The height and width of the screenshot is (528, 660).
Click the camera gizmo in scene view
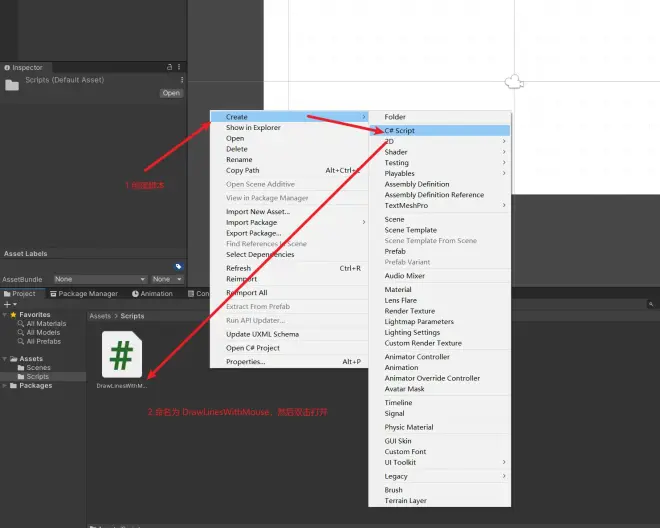(514, 82)
